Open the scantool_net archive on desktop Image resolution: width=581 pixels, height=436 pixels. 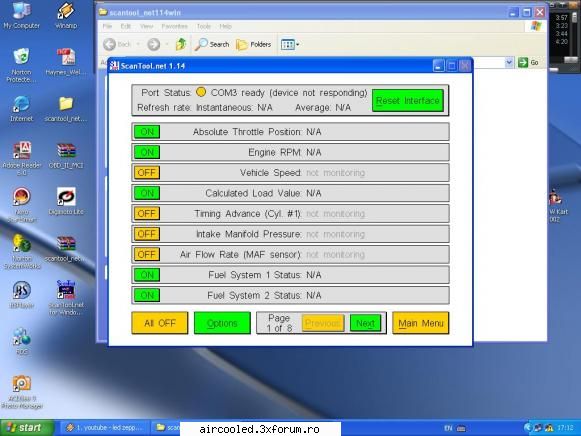point(66,248)
